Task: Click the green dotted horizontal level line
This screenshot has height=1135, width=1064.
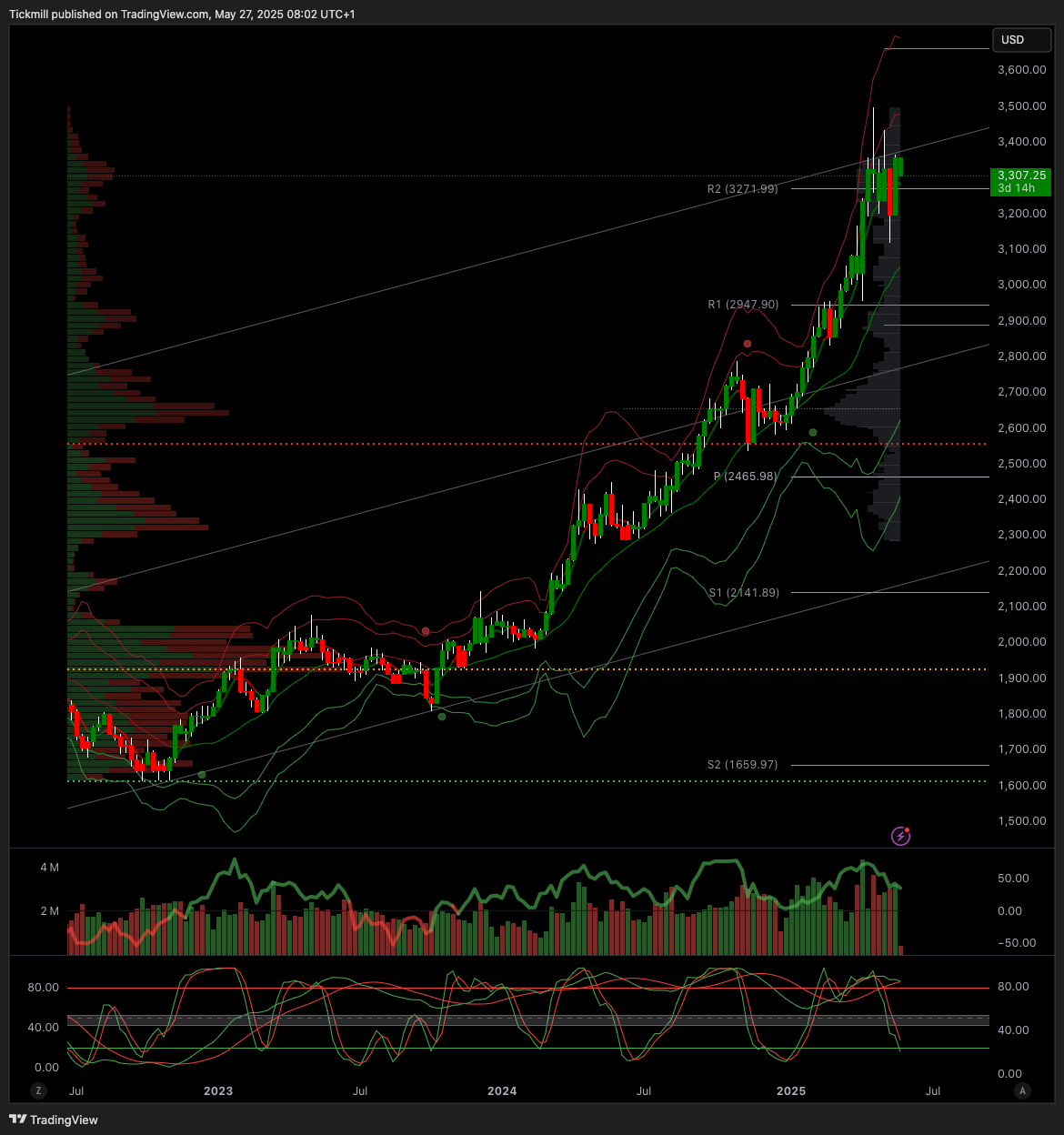Action: tap(527, 780)
